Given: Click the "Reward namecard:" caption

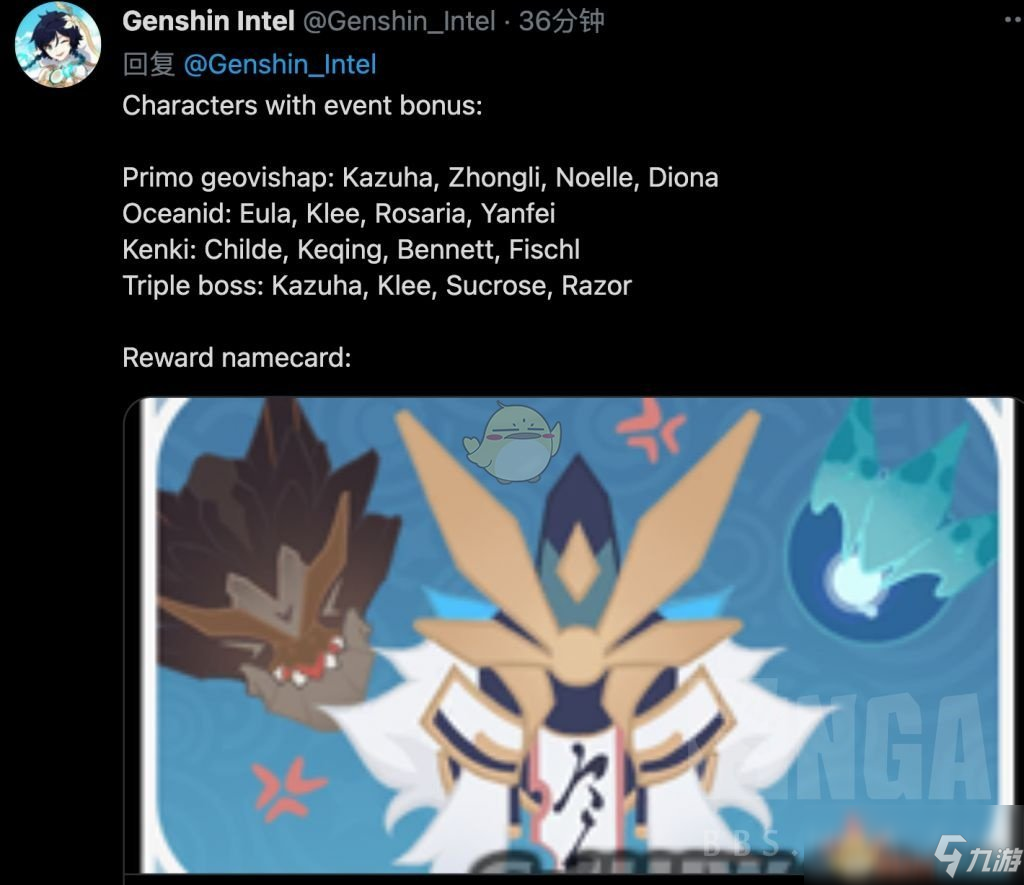Looking at the screenshot, I should [x=236, y=358].
